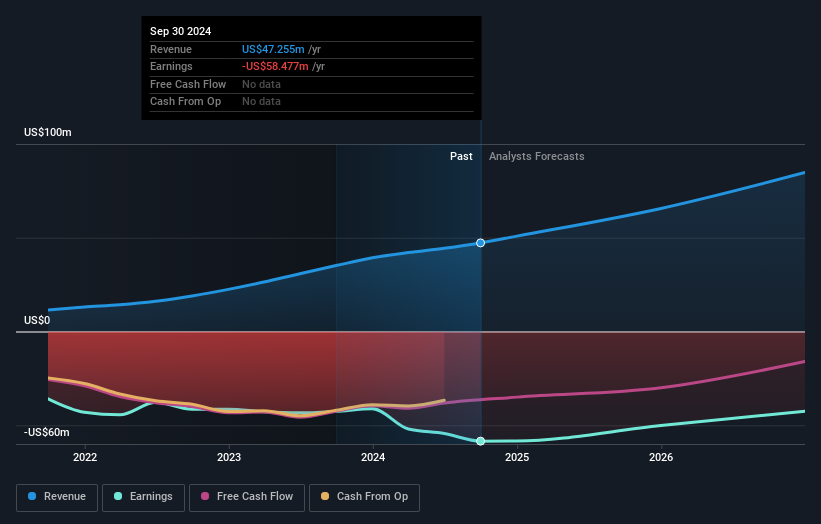Select the earnings data point at Sep 2024
Viewport: 821px width, 524px height.
tap(481, 441)
